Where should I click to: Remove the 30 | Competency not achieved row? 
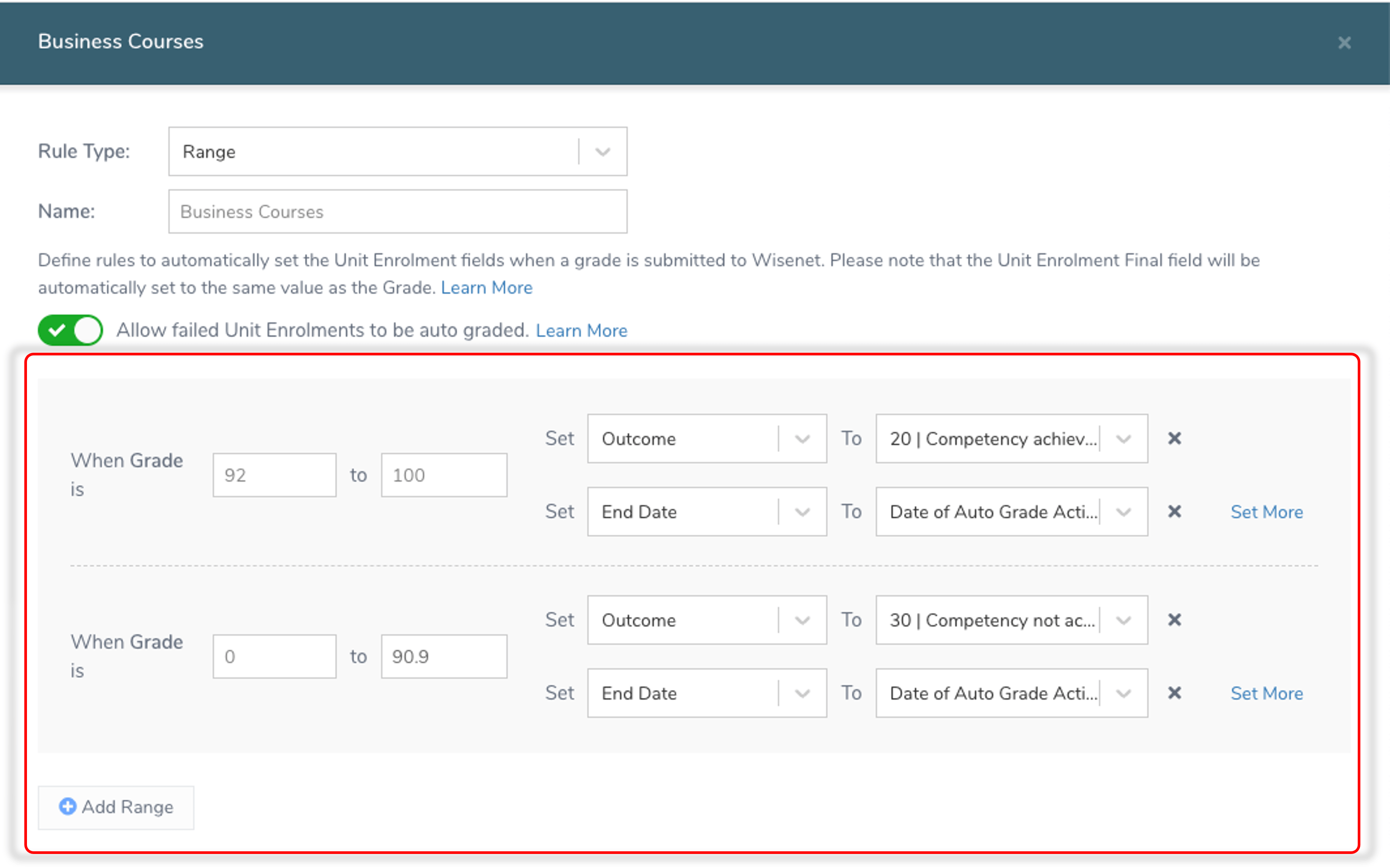coord(1175,620)
